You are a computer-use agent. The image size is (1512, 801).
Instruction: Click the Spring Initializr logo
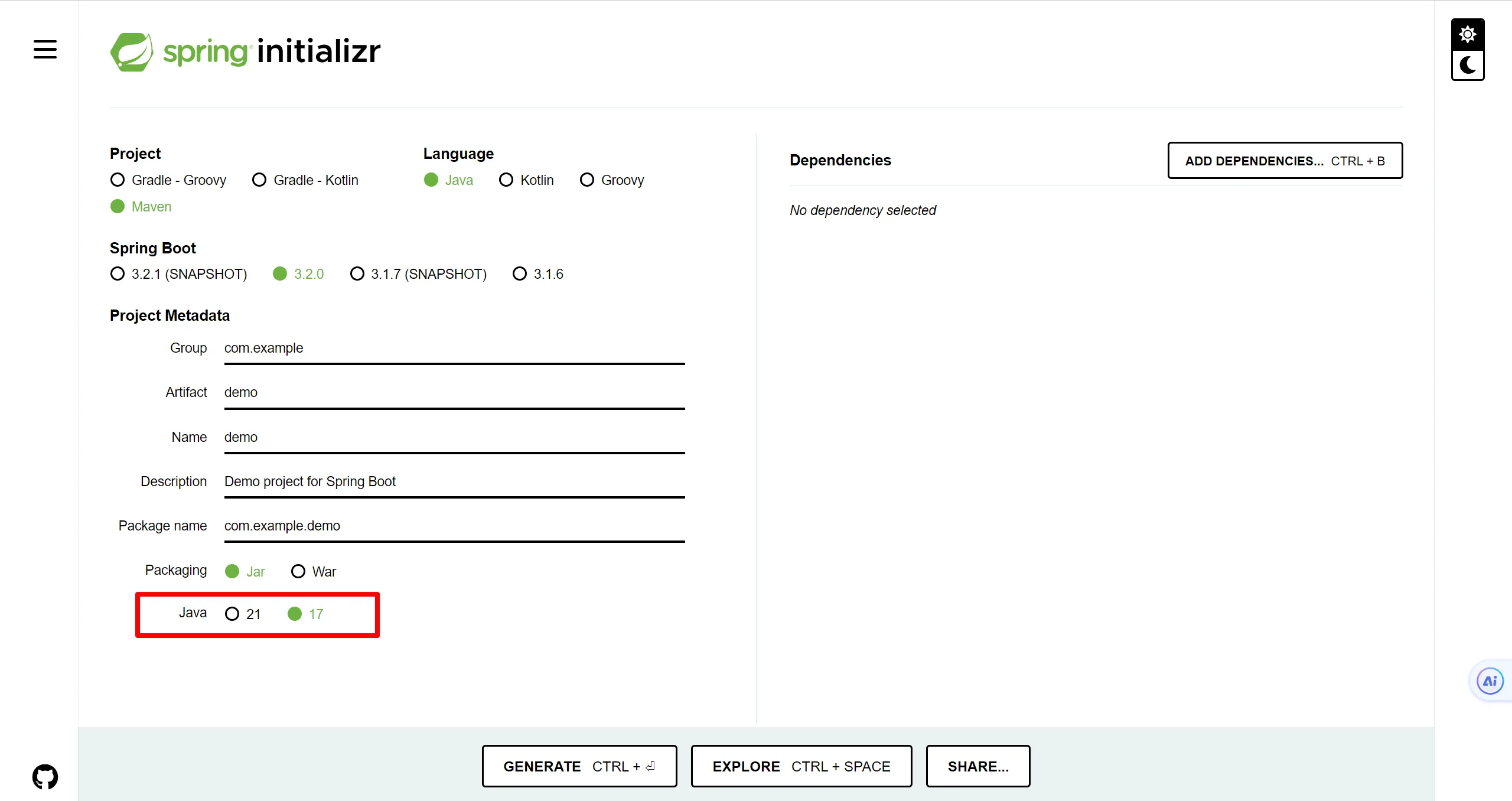245,51
